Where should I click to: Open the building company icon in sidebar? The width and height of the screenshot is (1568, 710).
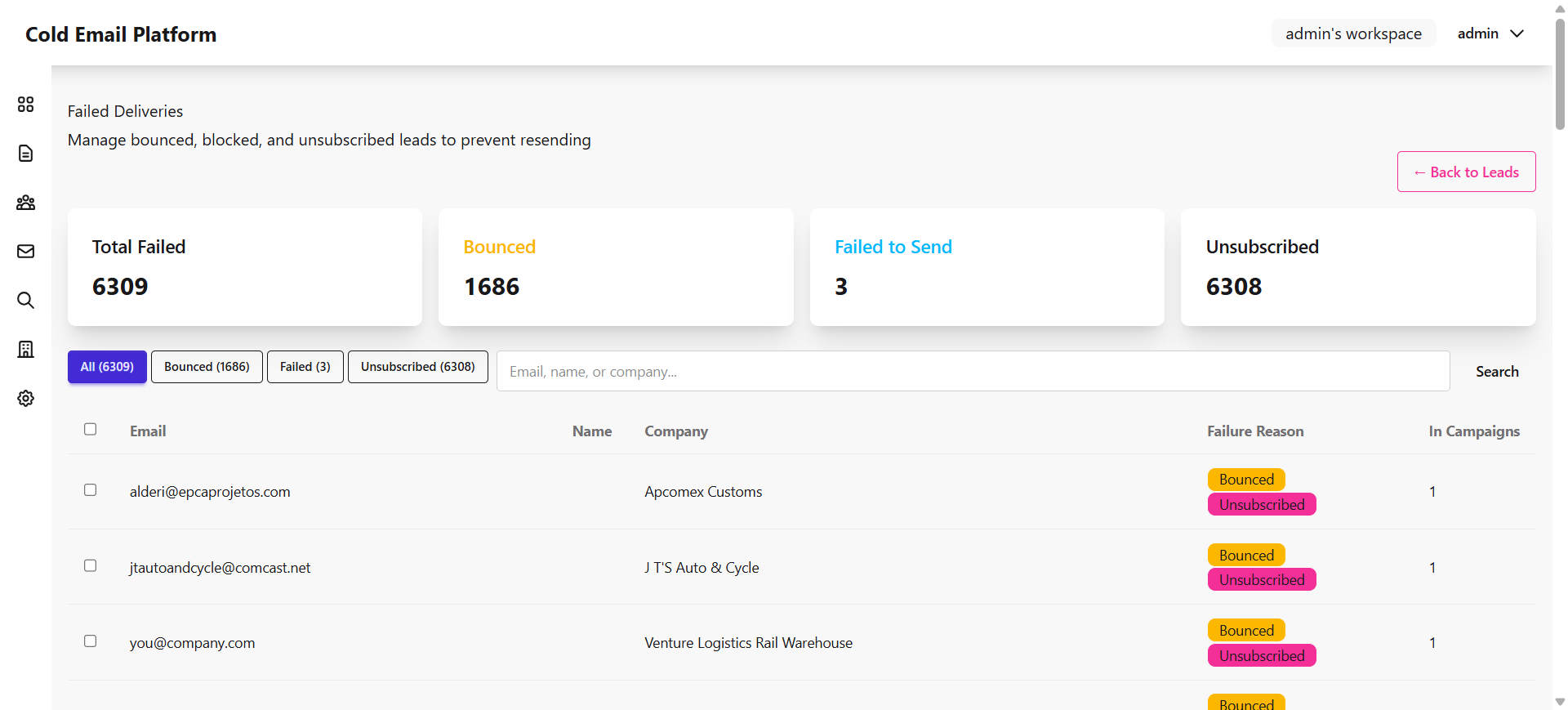tap(25, 350)
